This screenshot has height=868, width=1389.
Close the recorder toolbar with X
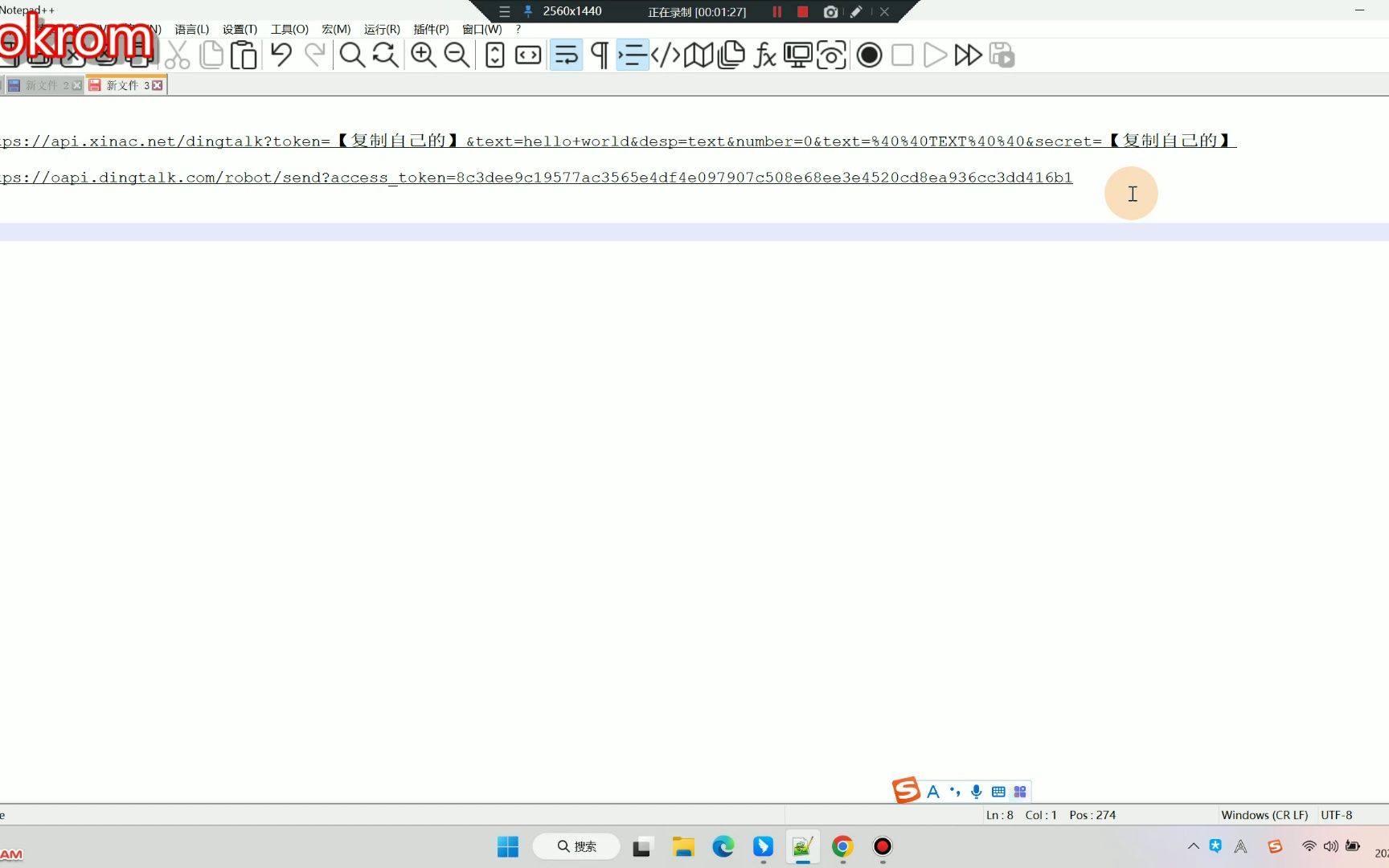884,12
